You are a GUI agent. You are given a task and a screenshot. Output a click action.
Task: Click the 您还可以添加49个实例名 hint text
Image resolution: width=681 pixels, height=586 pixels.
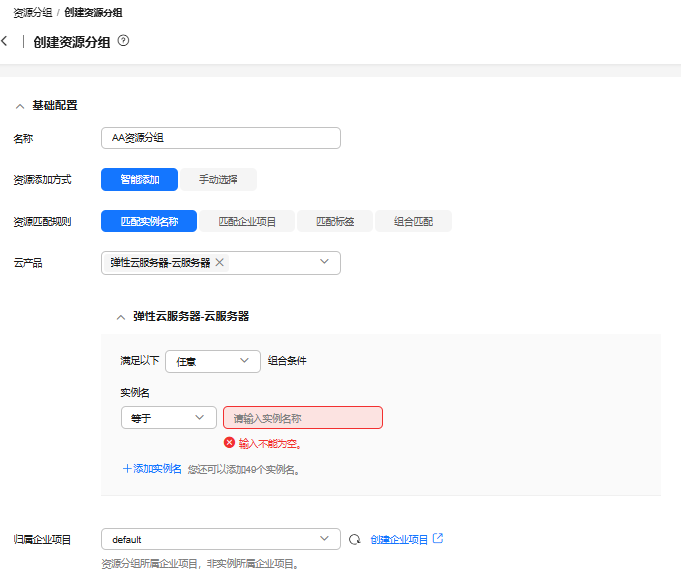(x=244, y=470)
